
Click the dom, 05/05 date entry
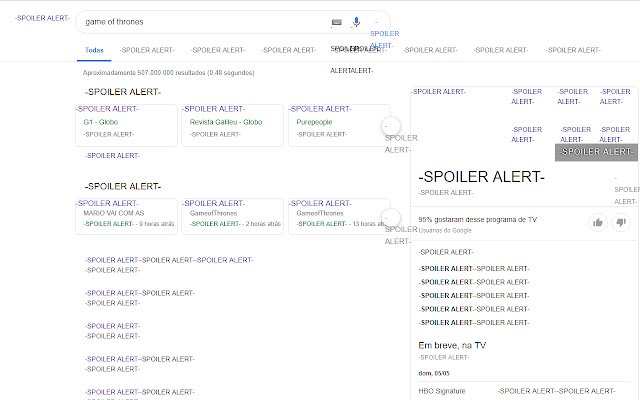(x=434, y=373)
